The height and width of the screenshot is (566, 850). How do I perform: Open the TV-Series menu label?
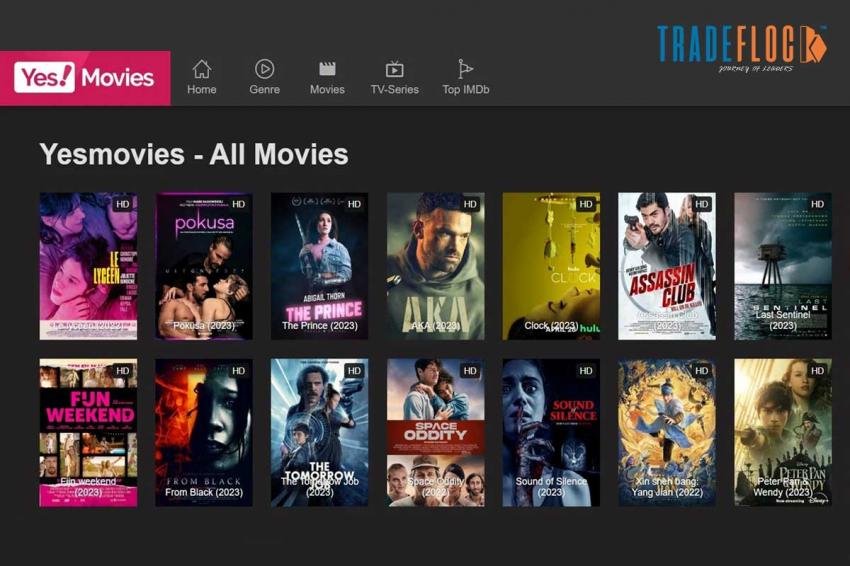click(395, 89)
